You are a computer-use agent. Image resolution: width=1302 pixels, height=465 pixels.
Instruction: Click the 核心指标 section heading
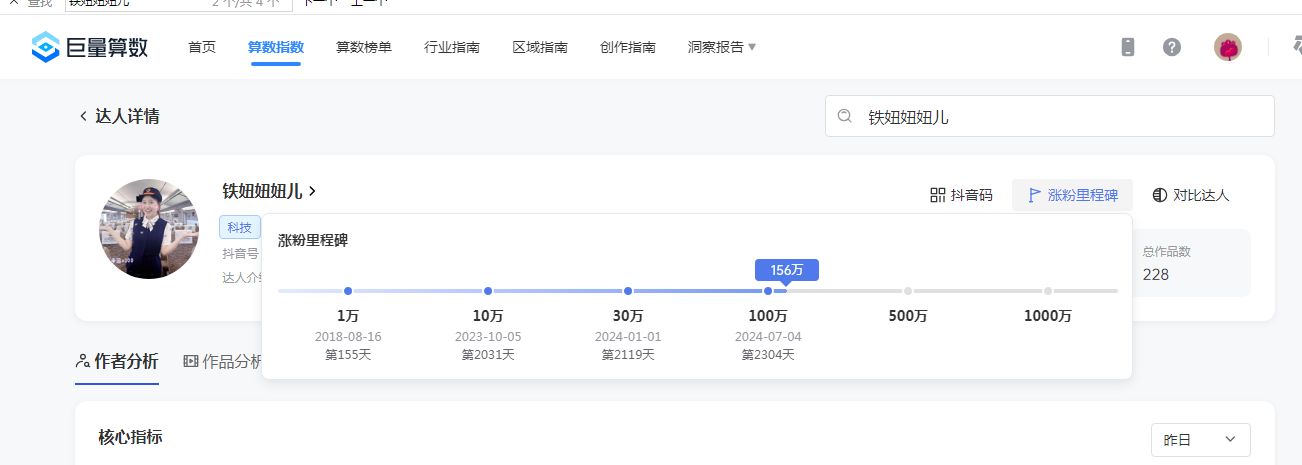coord(130,437)
